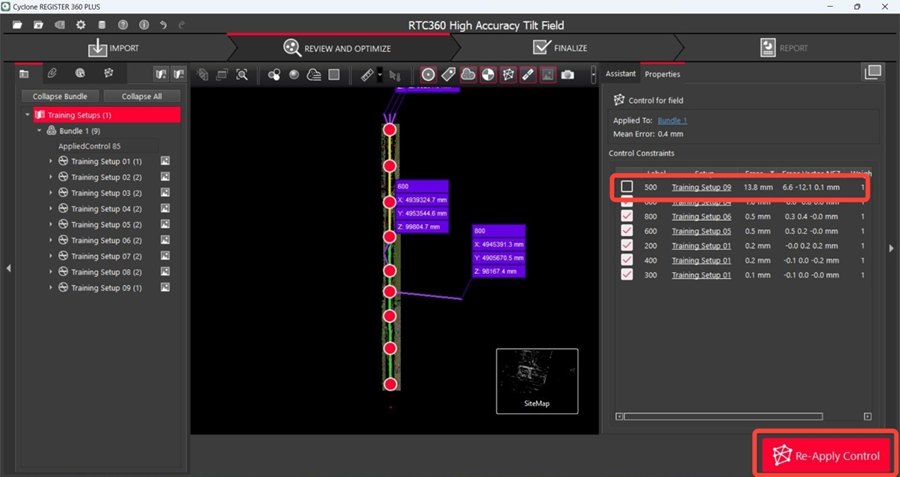Image resolution: width=900 pixels, height=477 pixels.
Task: Go to the FINALIZE workflow step
Action: click(560, 47)
